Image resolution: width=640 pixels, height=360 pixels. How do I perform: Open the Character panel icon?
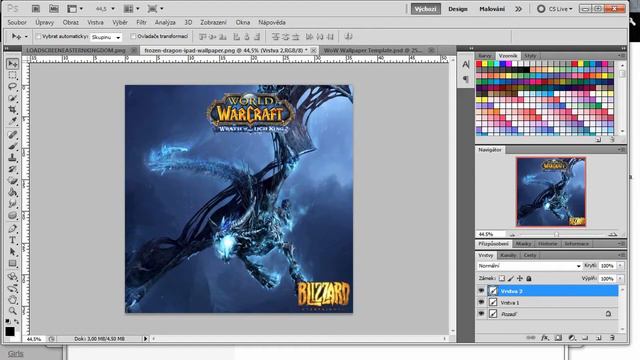click(466, 64)
